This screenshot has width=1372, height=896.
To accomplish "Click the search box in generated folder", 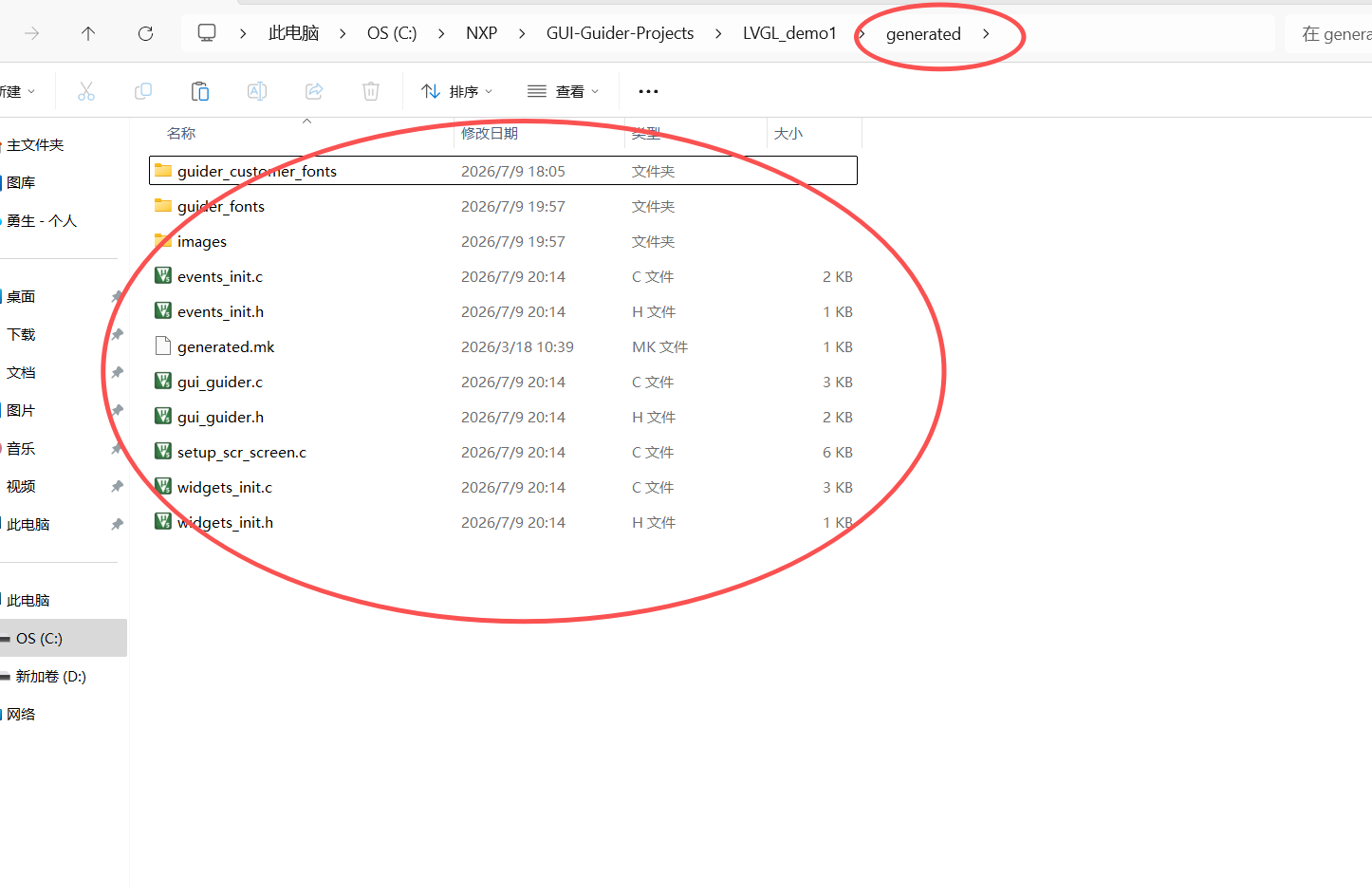I will pos(1329,34).
